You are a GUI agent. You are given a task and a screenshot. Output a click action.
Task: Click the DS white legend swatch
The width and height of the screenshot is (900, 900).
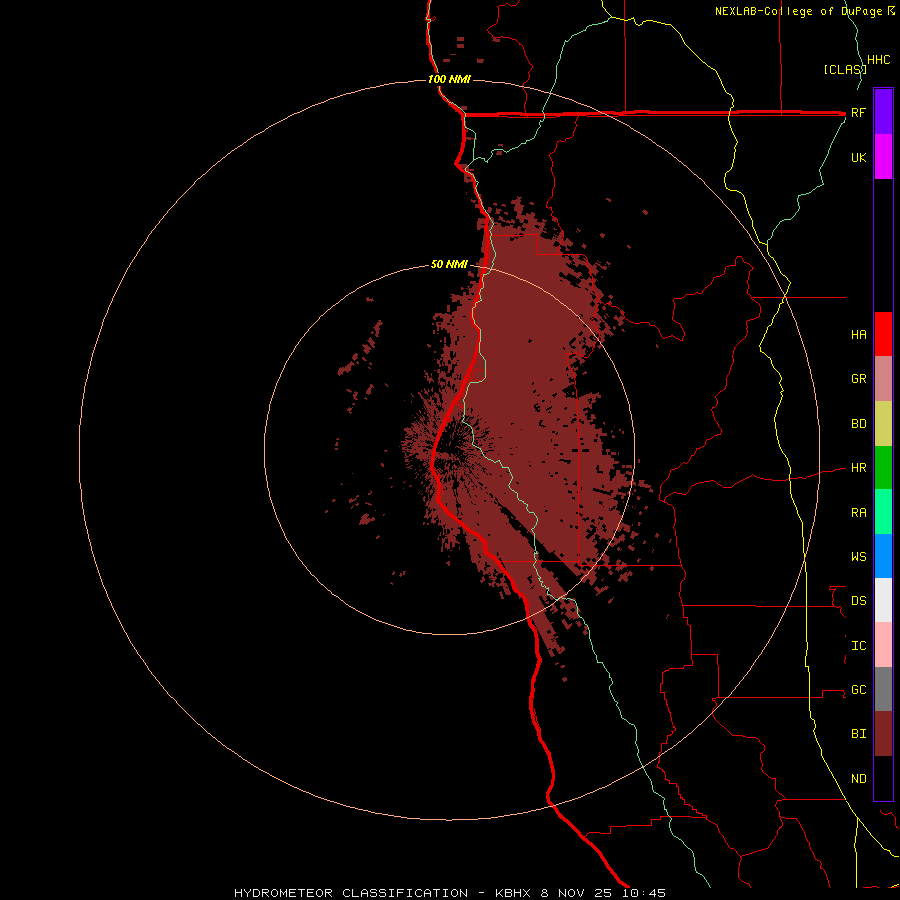point(883,600)
